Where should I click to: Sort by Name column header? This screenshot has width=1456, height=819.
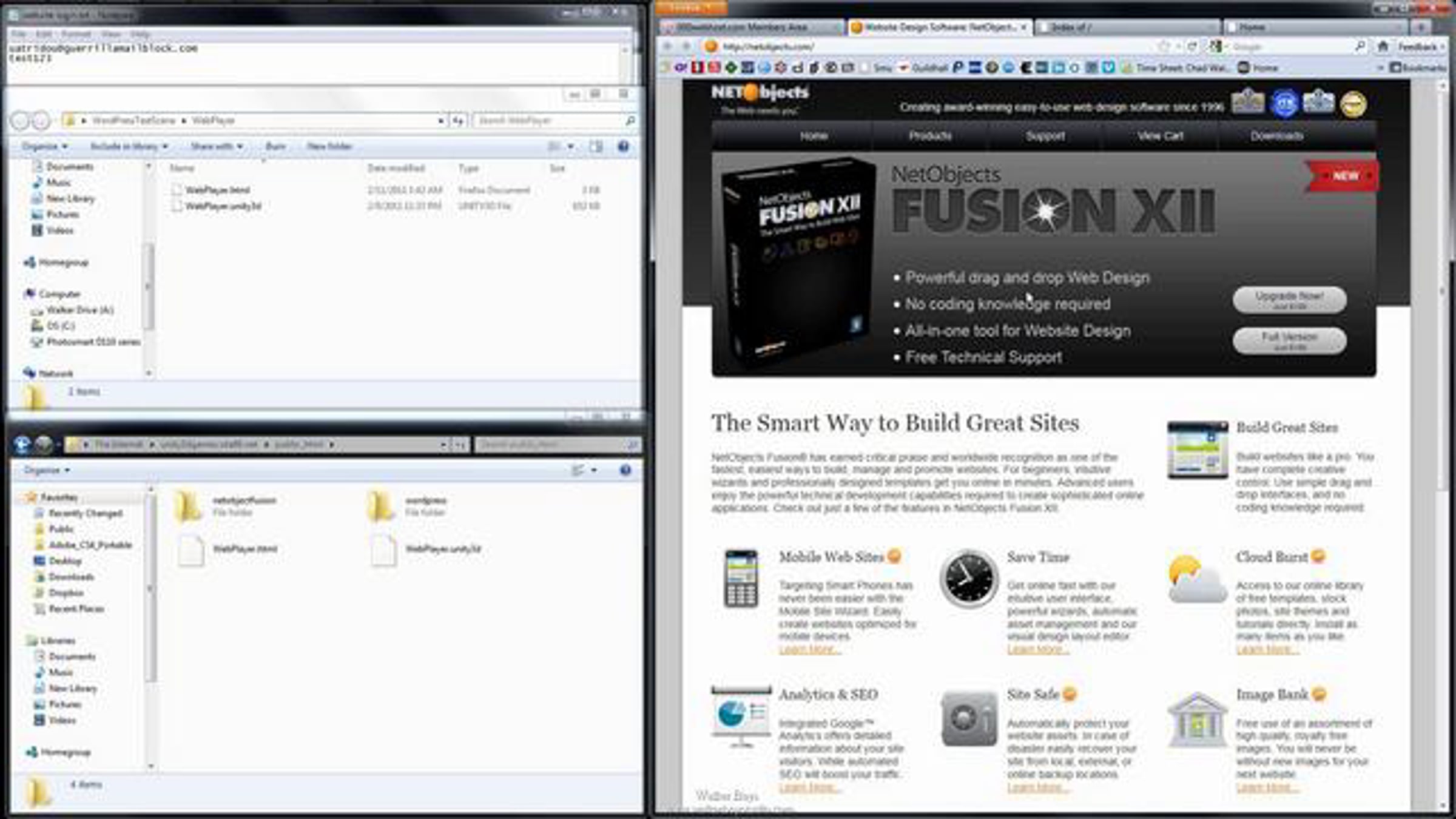pos(182,168)
